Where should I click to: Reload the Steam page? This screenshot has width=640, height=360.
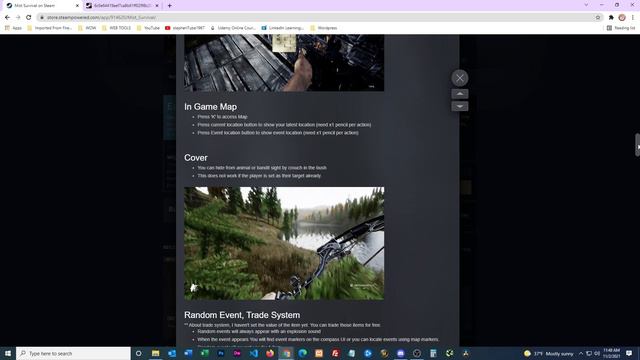(x=29, y=18)
